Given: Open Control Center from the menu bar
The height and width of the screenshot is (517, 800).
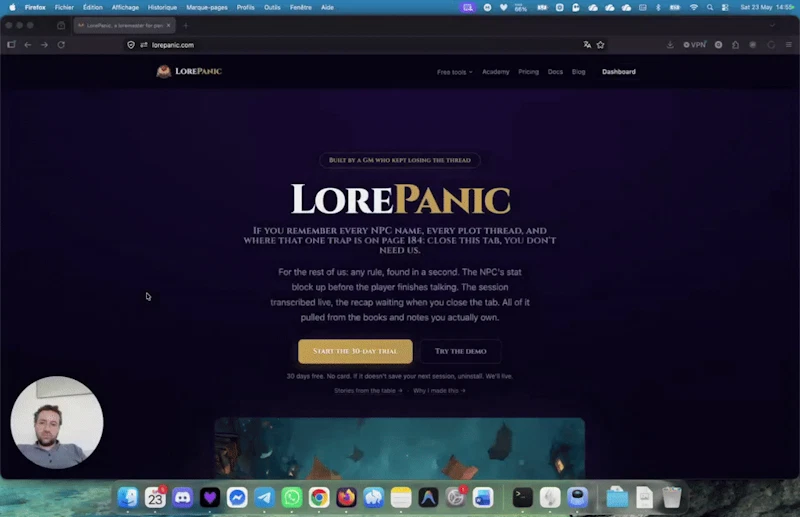Looking at the screenshot, I should click(725, 7).
